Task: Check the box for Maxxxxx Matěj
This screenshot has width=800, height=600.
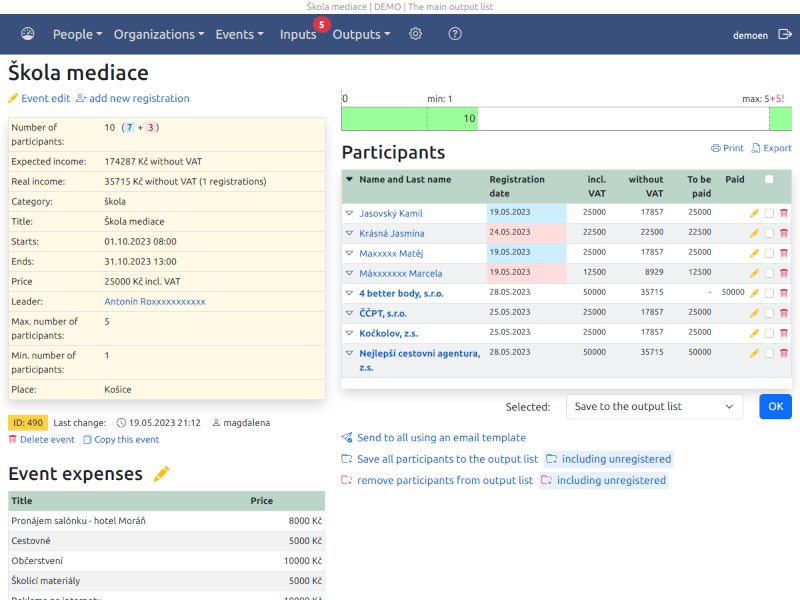Action: click(769, 253)
